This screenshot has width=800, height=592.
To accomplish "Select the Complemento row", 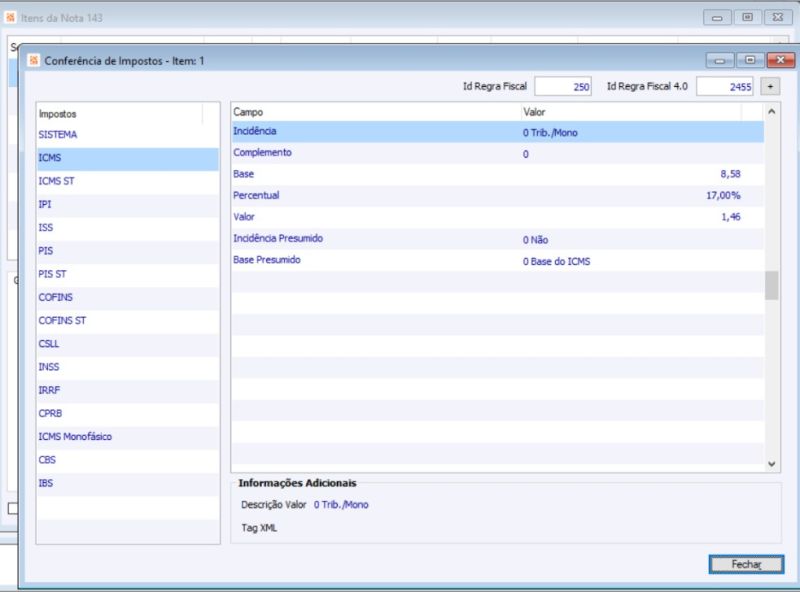I will point(497,153).
